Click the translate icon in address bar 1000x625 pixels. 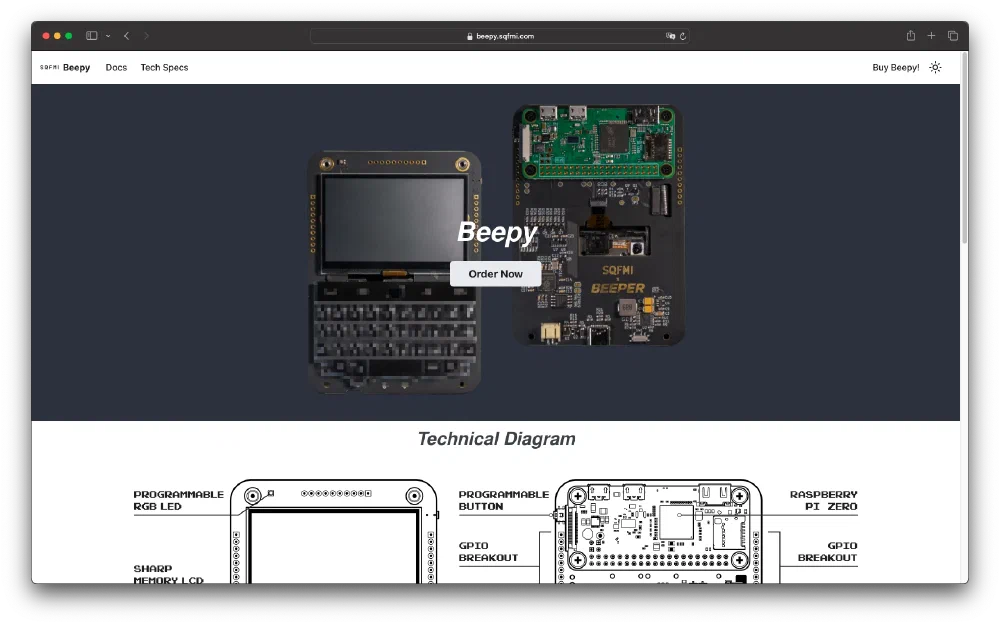pos(670,36)
